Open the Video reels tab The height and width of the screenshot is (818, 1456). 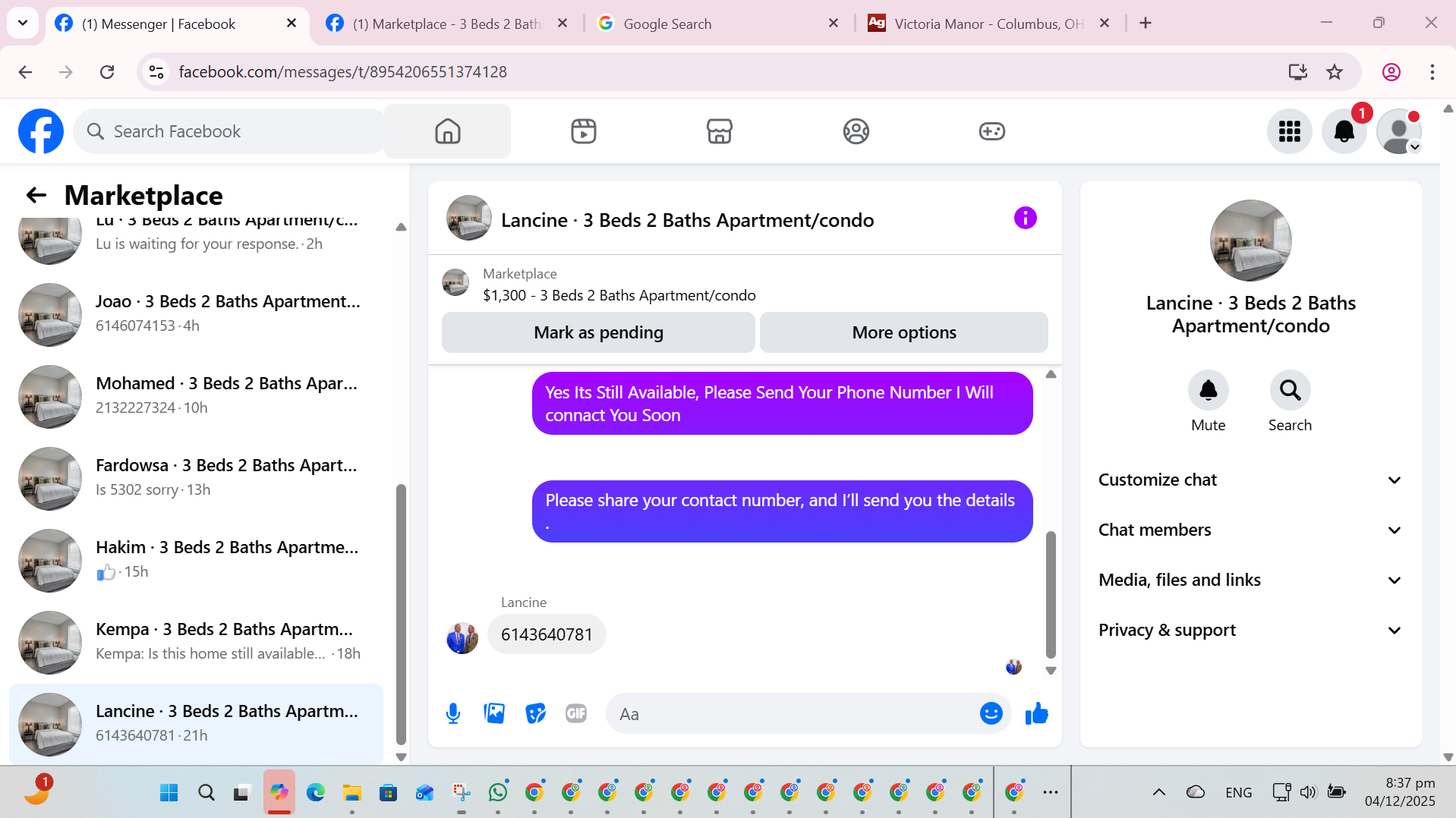(583, 131)
